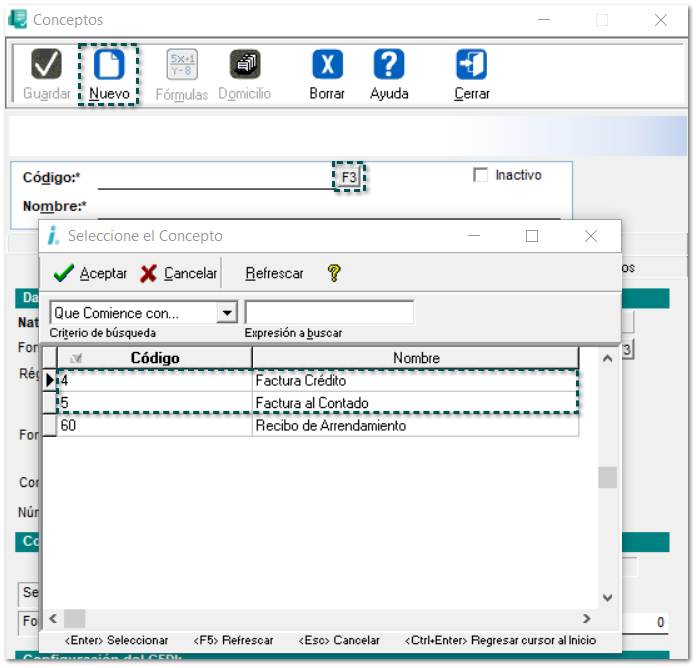The height and width of the screenshot is (668, 697).
Task: Create a new concept with Nuevo
Action: coord(108,65)
